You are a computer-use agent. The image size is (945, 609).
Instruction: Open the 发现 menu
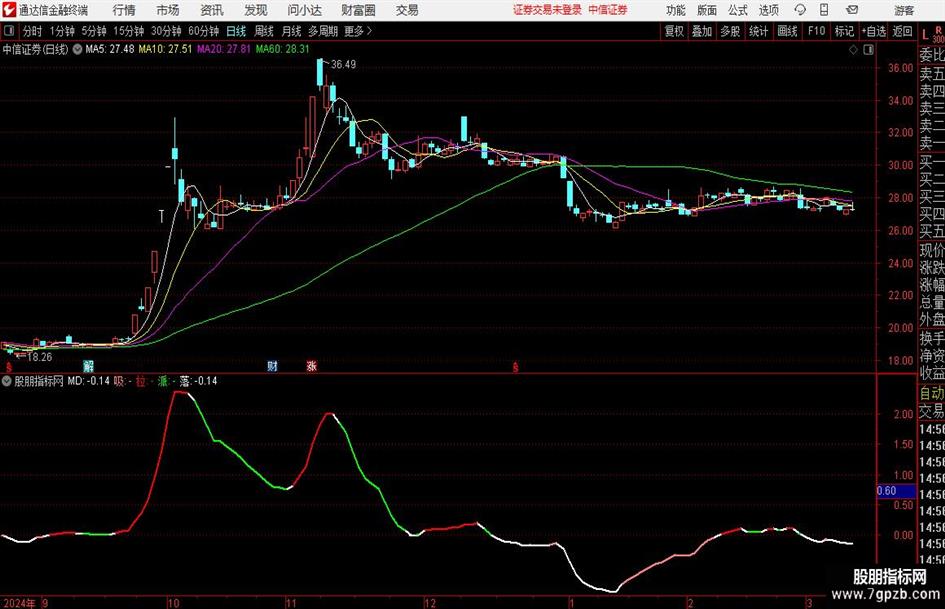256,10
